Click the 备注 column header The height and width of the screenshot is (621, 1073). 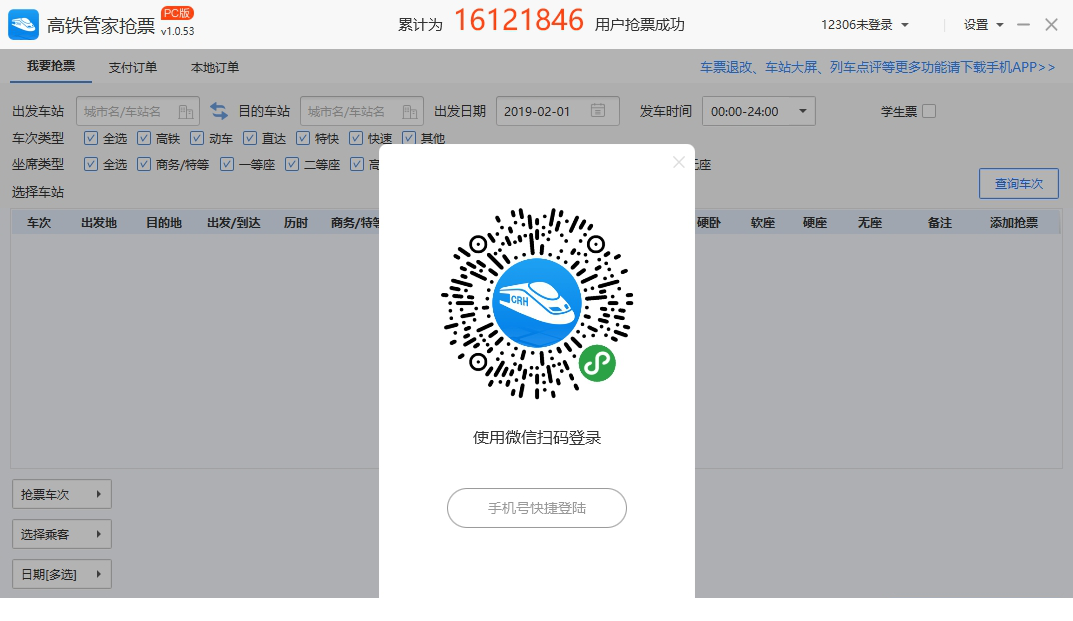coord(940,223)
